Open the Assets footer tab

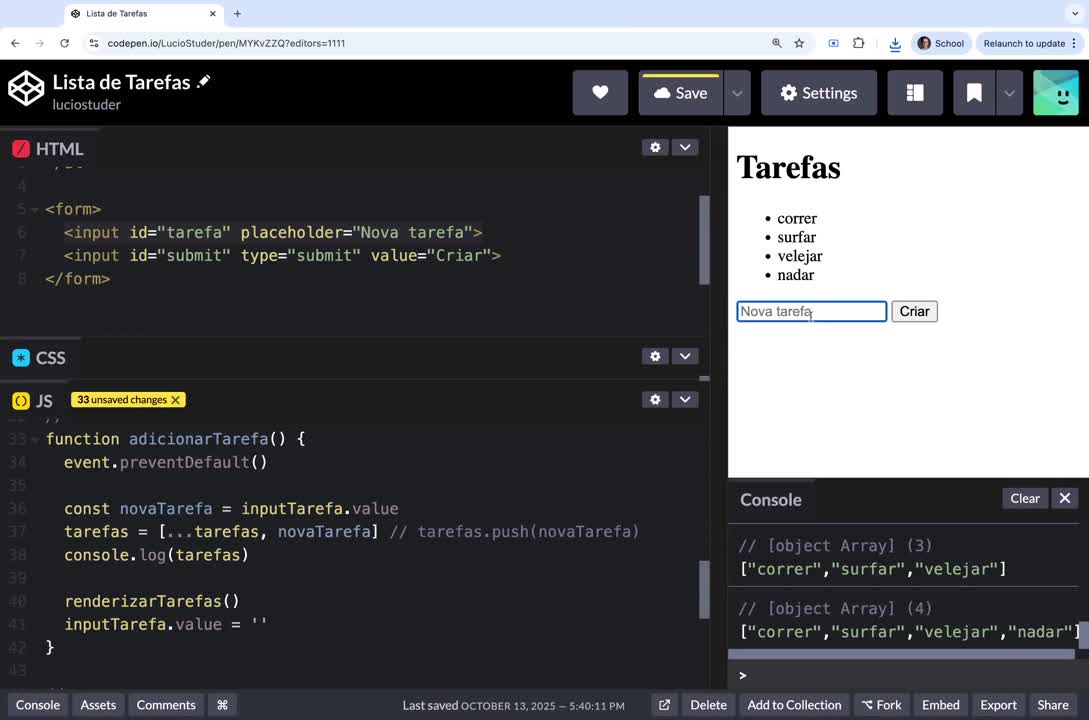point(98,705)
